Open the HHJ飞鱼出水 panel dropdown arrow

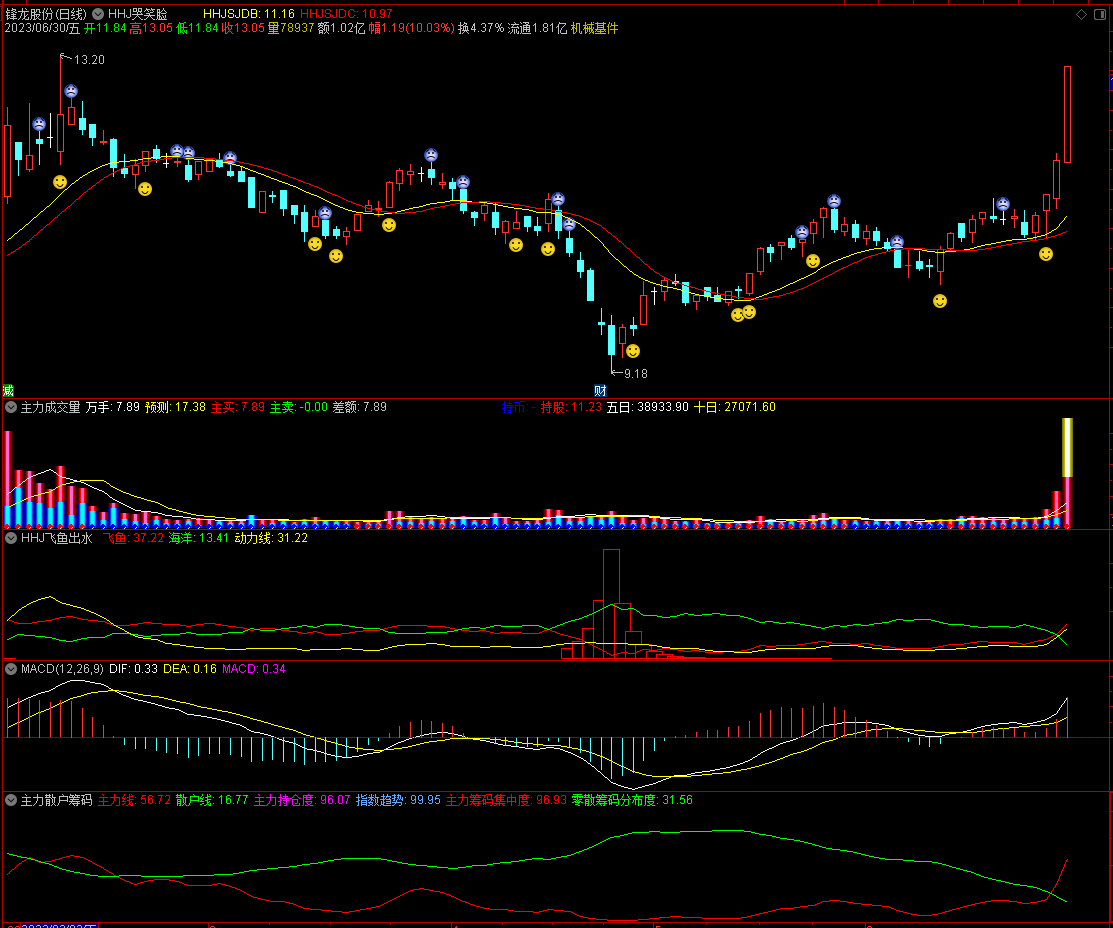coord(10,538)
